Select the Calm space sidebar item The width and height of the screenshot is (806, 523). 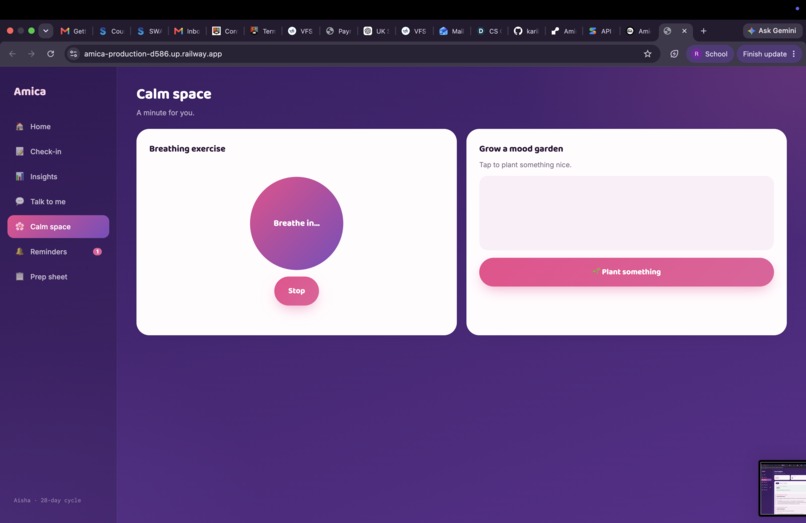(x=58, y=227)
